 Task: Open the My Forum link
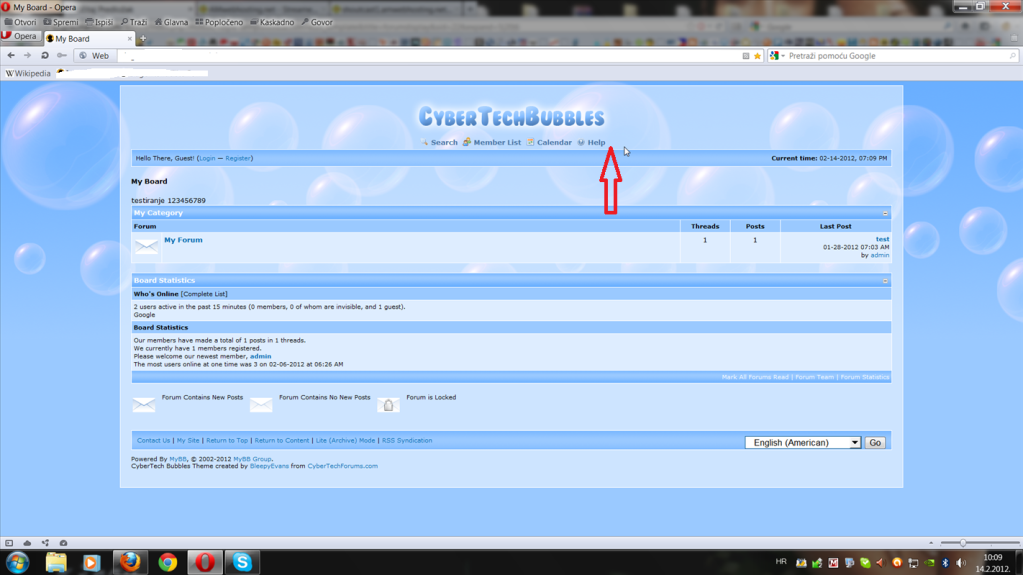[183, 240]
